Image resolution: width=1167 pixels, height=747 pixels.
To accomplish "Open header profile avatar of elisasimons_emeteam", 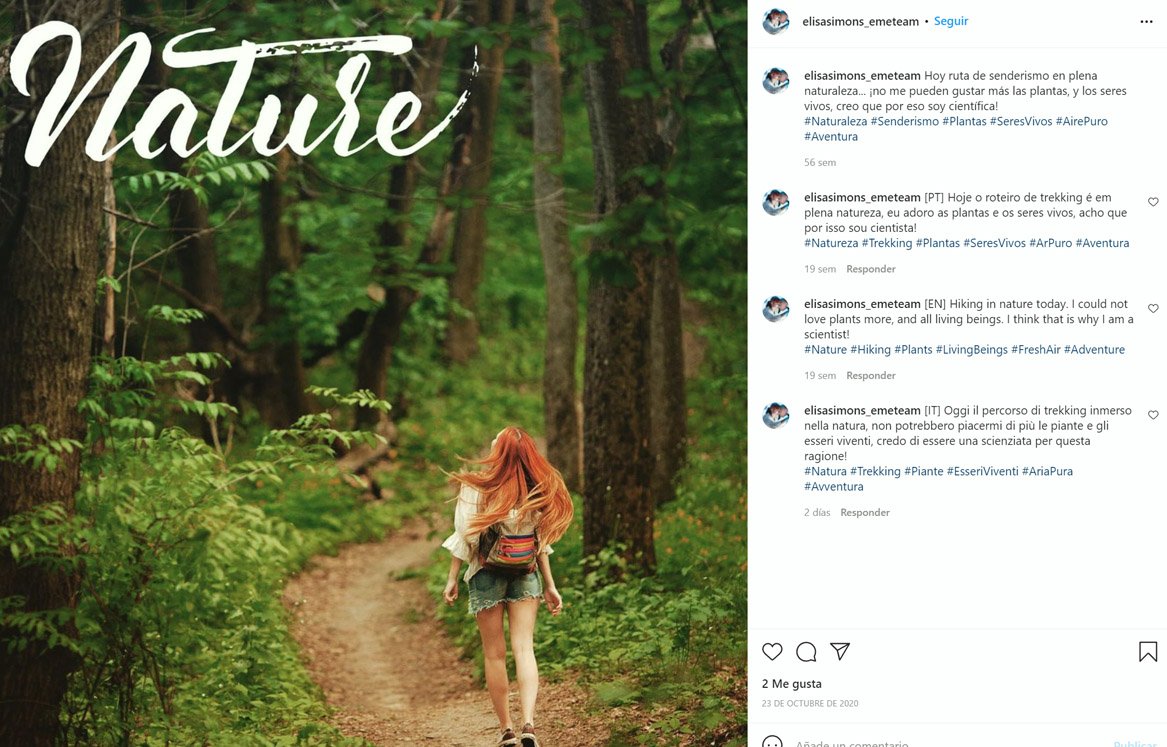I will pos(776,21).
